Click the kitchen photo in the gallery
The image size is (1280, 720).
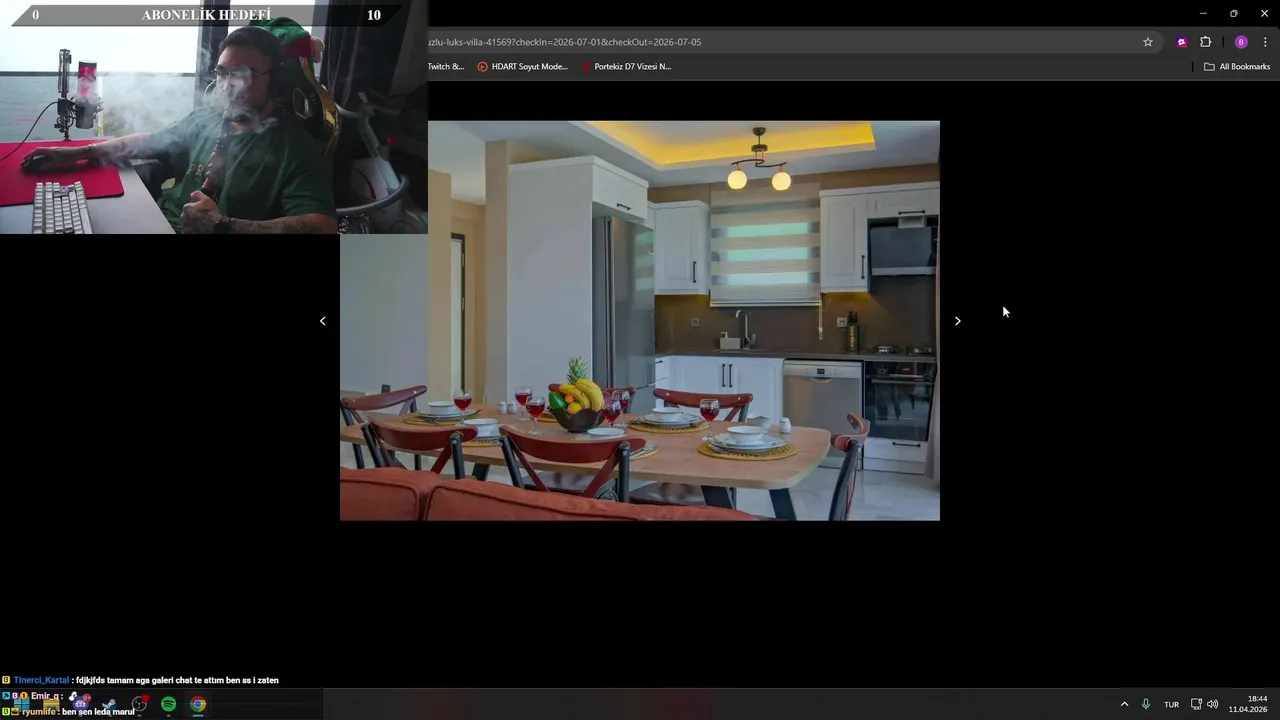(640, 320)
